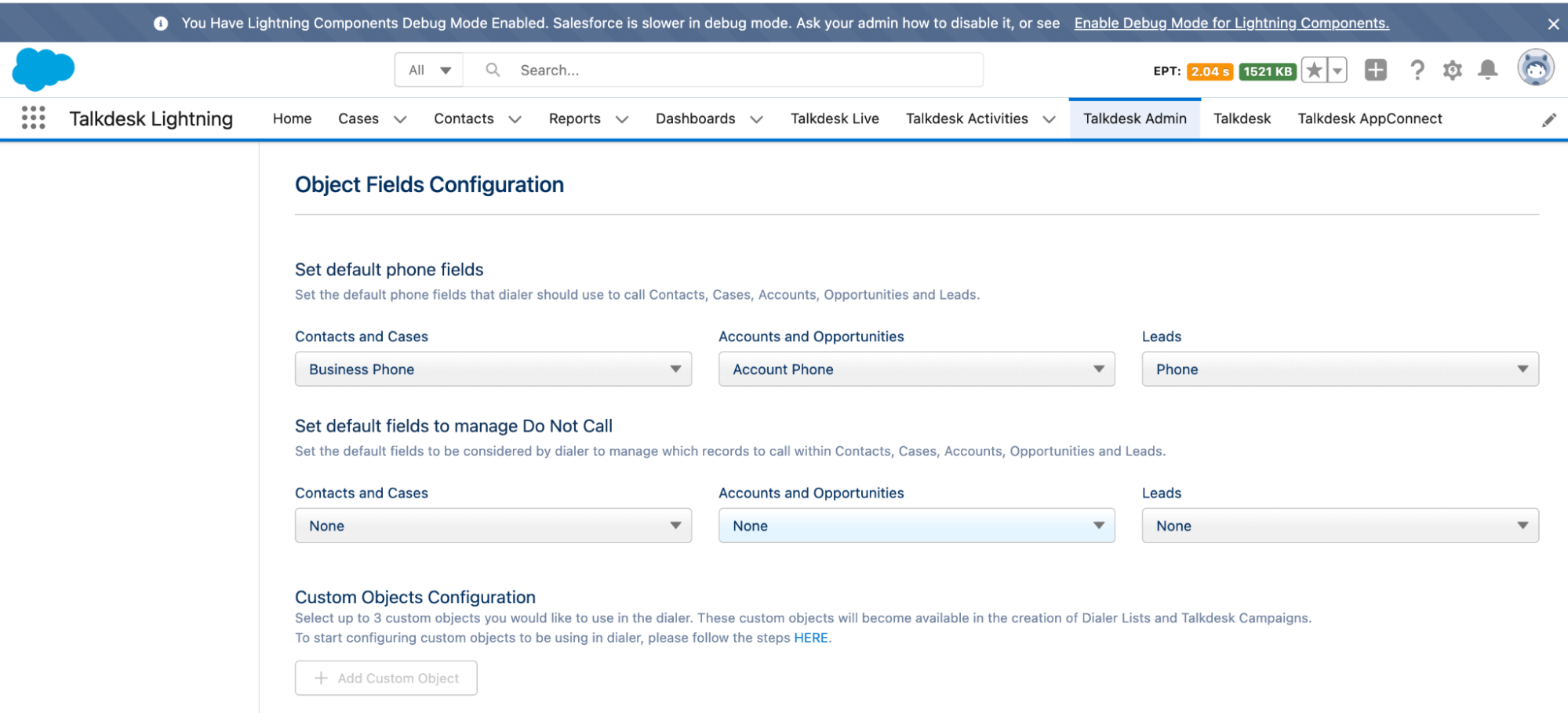
Task: Open the Help question mark icon
Action: pyautogui.click(x=1417, y=70)
